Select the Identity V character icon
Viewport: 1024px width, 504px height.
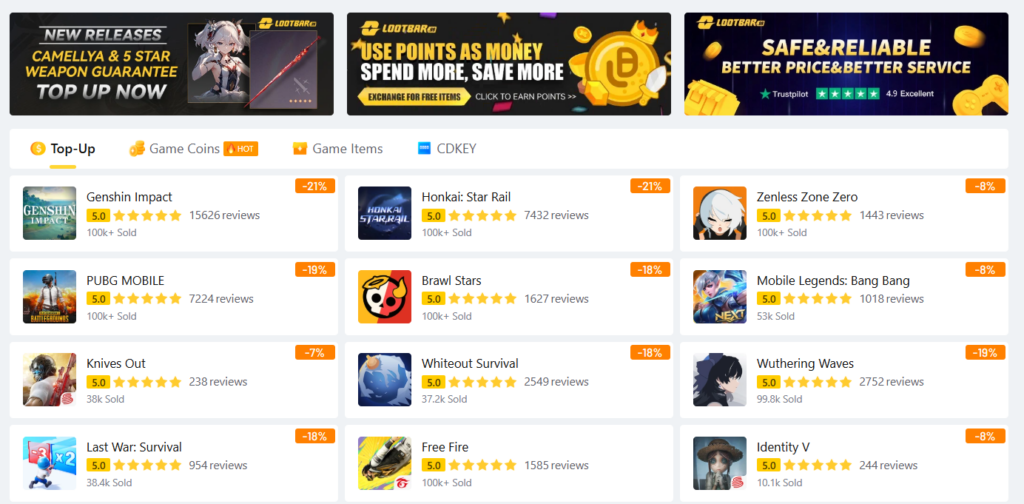(x=720, y=464)
